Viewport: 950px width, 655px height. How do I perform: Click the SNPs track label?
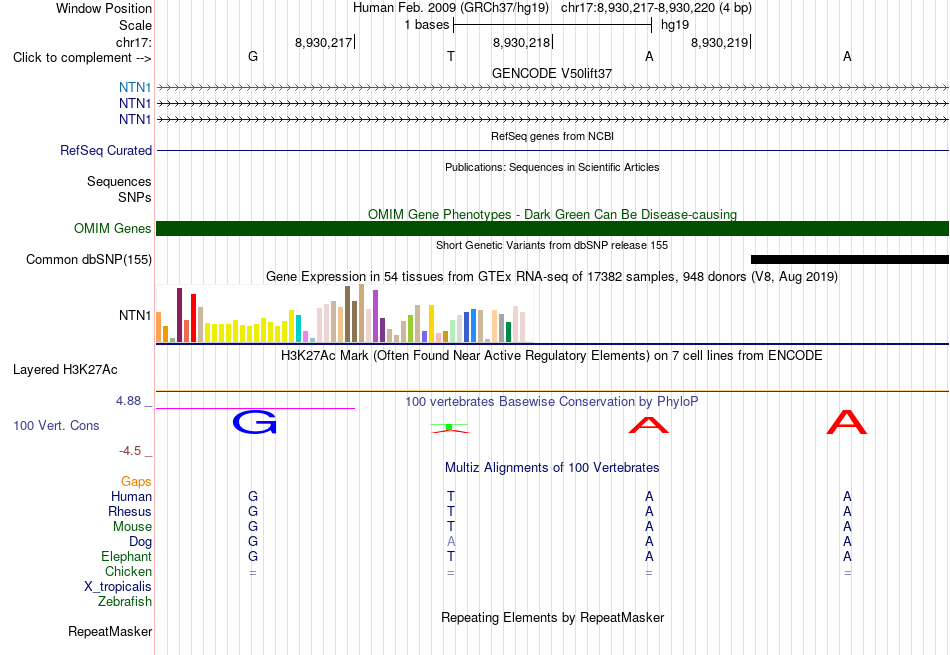(135, 198)
